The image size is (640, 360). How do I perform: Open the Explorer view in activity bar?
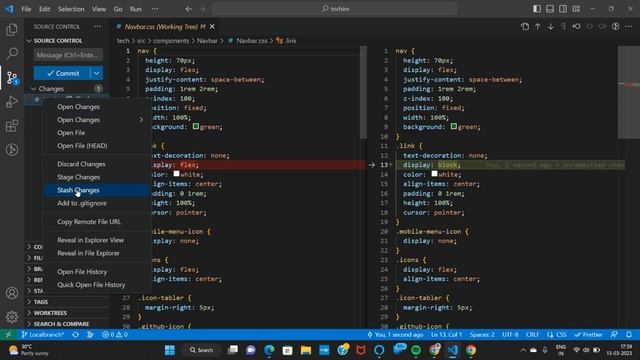click(12, 30)
